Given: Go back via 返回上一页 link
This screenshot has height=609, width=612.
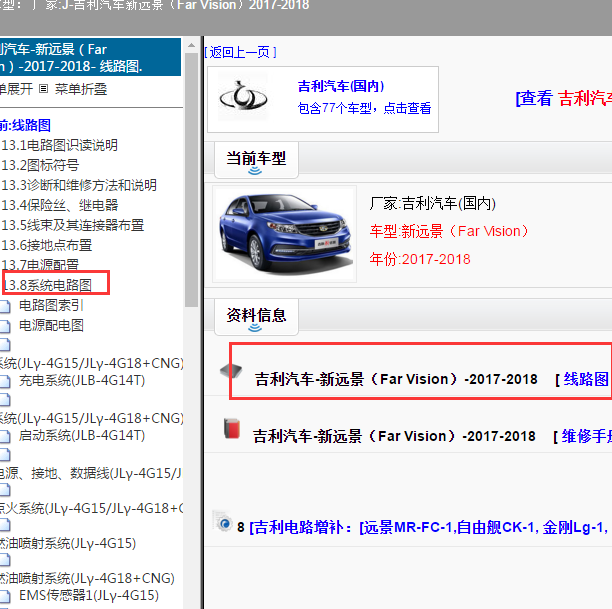Looking at the screenshot, I should (240, 52).
